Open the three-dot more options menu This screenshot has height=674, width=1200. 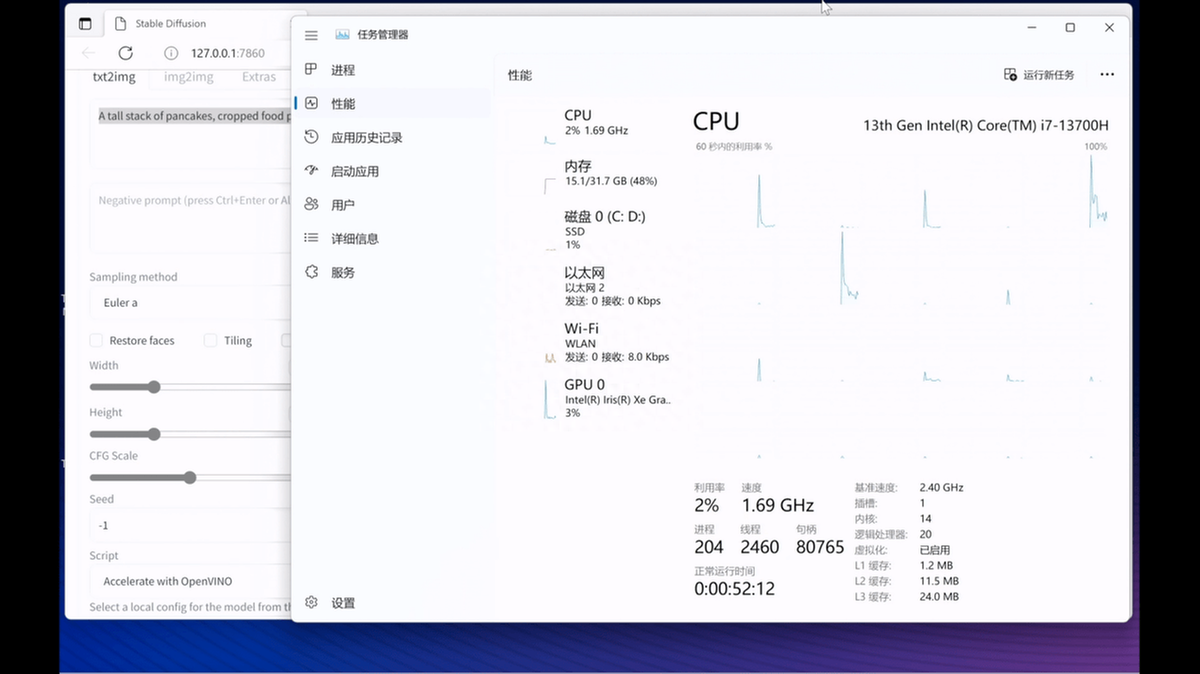pyautogui.click(x=1106, y=75)
